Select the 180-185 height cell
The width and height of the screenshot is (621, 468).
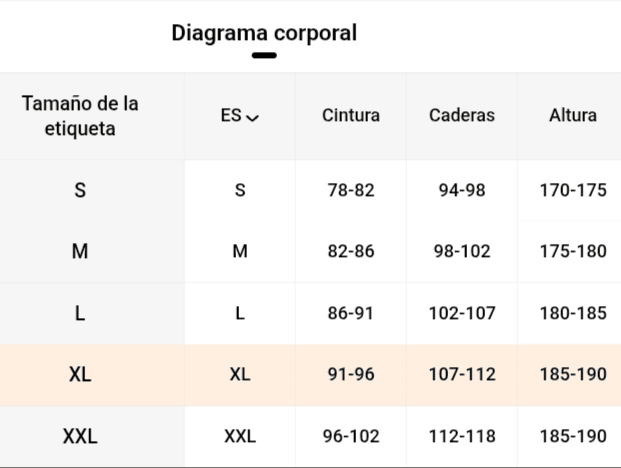(573, 313)
